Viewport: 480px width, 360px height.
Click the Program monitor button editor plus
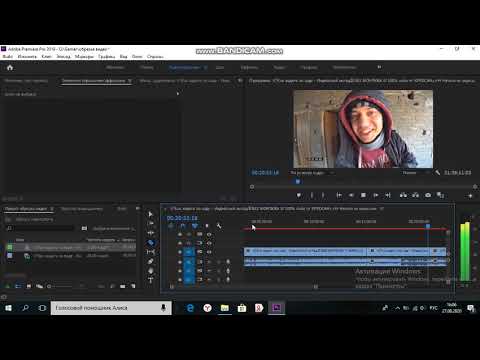470,196
